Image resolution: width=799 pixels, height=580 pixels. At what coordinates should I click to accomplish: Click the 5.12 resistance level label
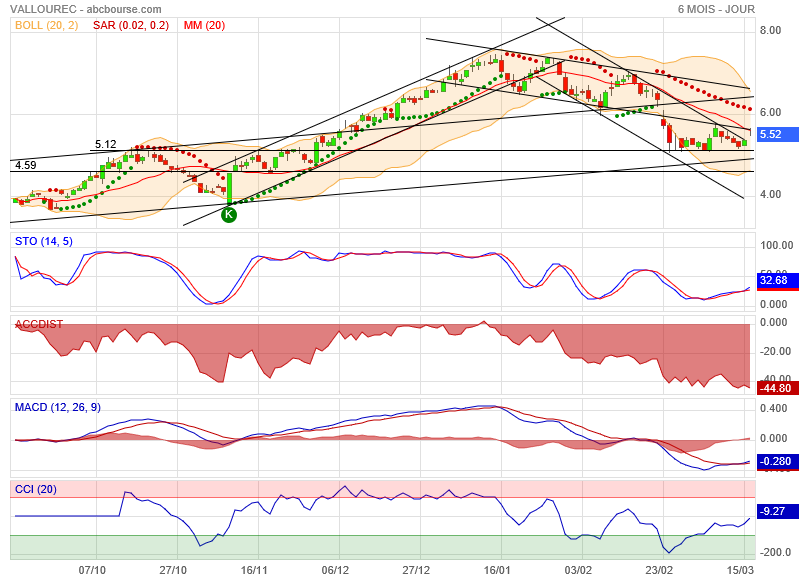105,144
